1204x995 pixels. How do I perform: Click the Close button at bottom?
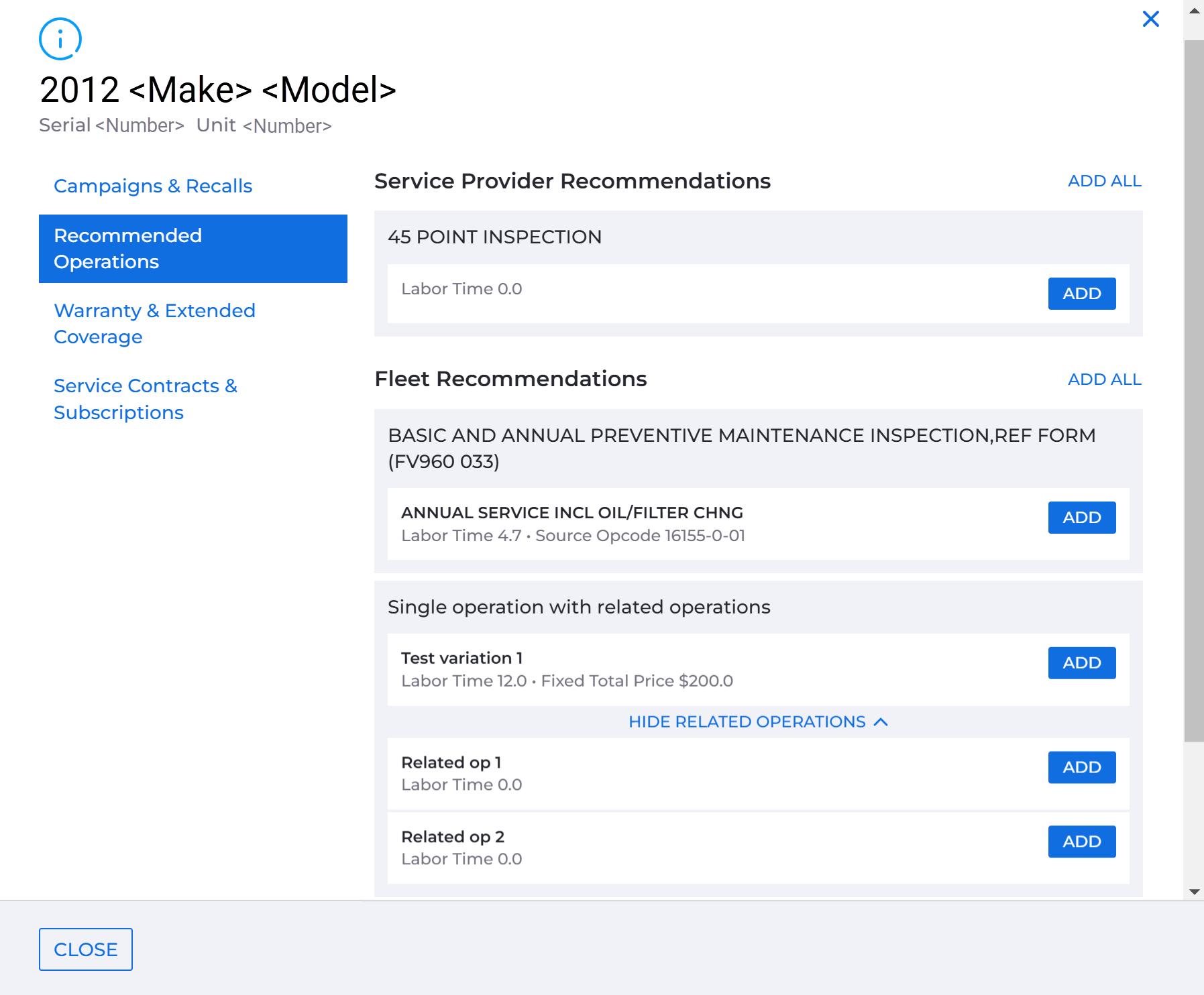[86, 949]
